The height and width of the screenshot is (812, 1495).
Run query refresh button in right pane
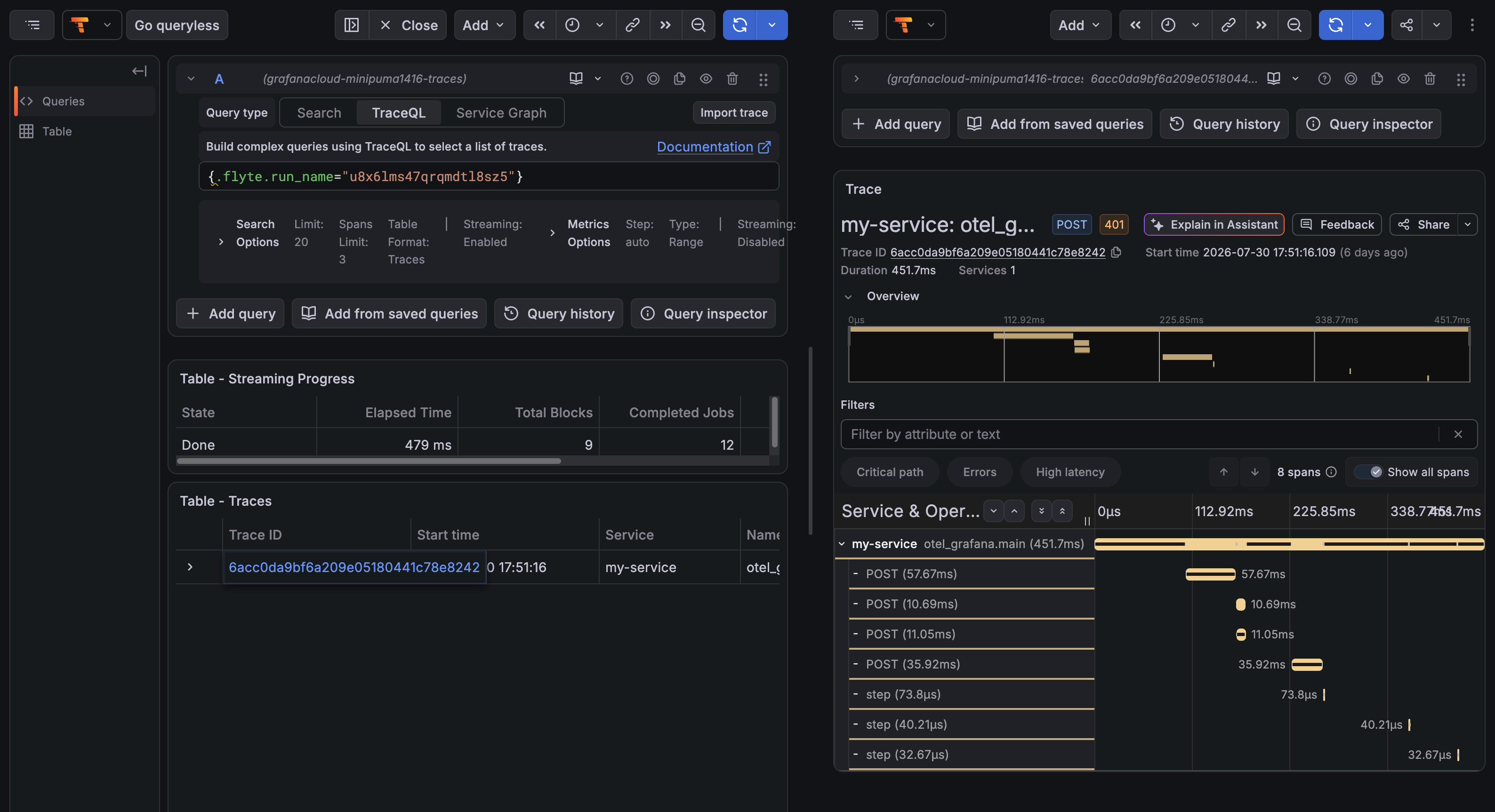pyautogui.click(x=1336, y=25)
